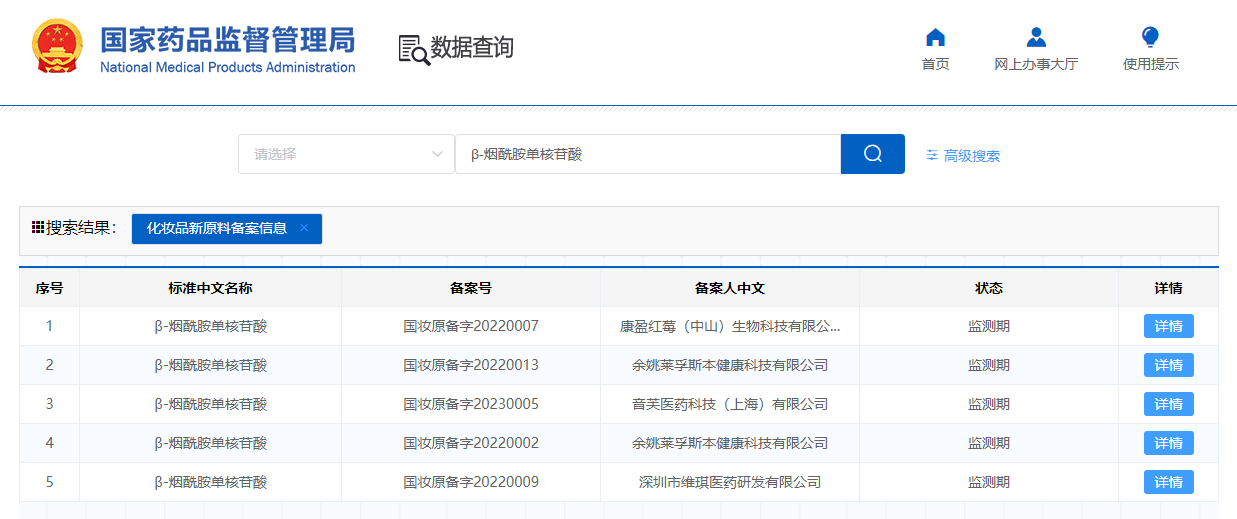
Task: Click the 国家药品监督管理局 title
Action: [x=227, y=39]
